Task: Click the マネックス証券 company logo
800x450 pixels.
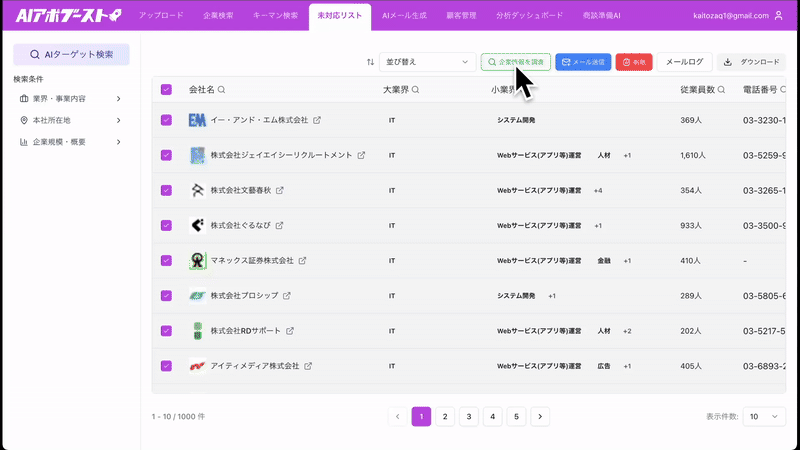Action: (197, 261)
